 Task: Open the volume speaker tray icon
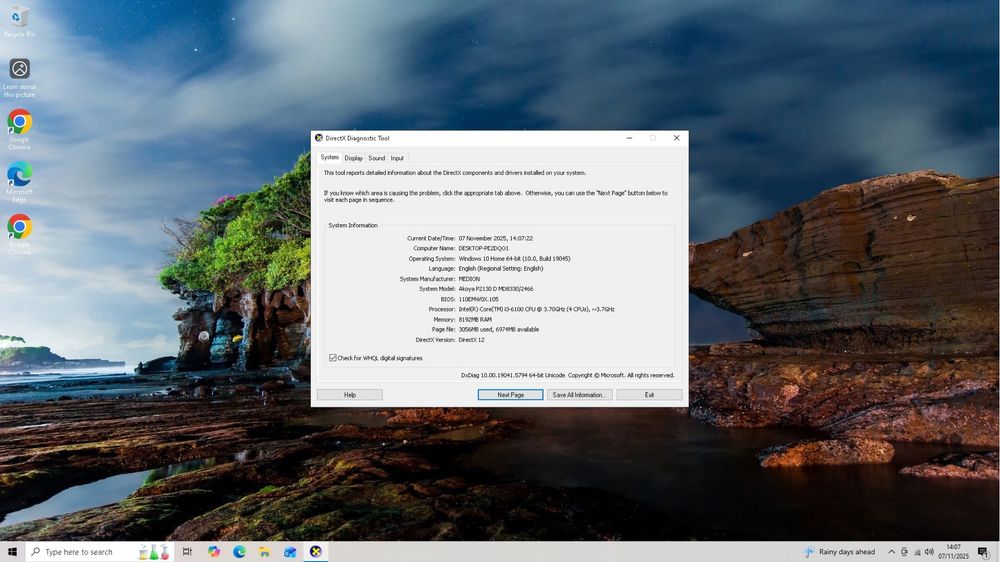pyautogui.click(x=929, y=552)
